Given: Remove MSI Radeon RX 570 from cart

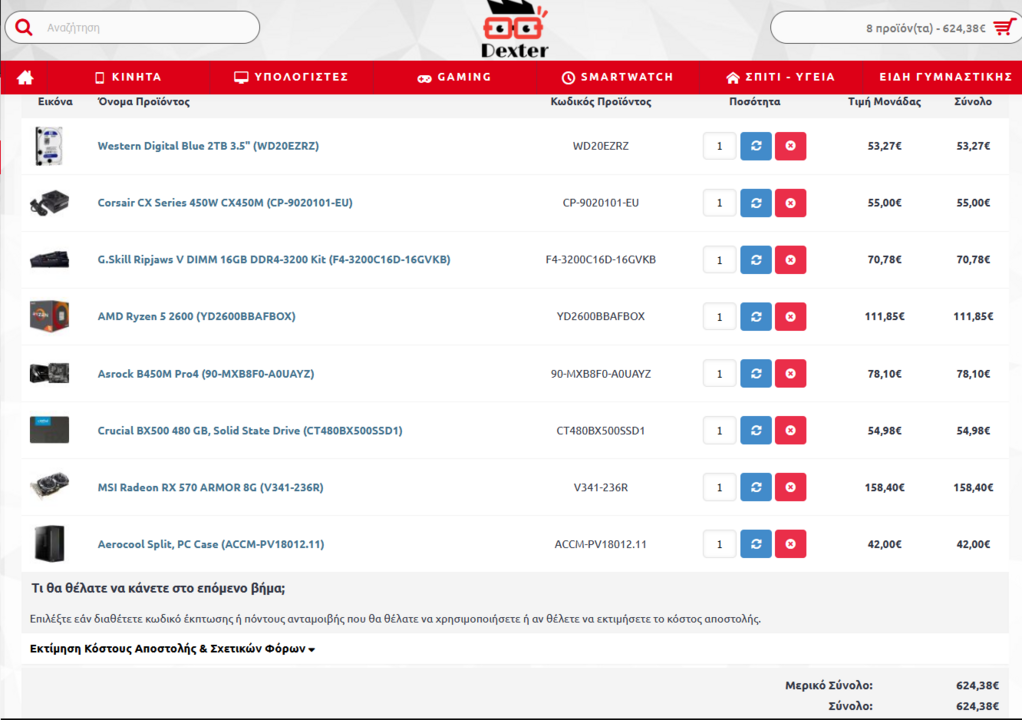Looking at the screenshot, I should (791, 487).
